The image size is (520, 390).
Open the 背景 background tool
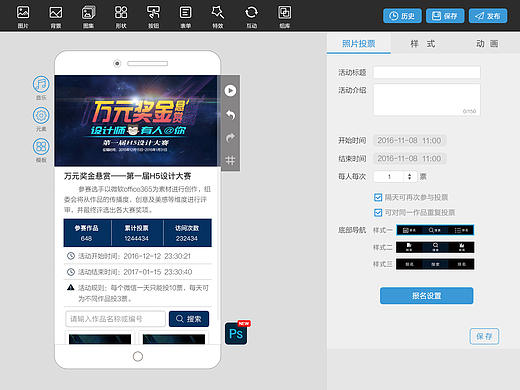coord(56,16)
